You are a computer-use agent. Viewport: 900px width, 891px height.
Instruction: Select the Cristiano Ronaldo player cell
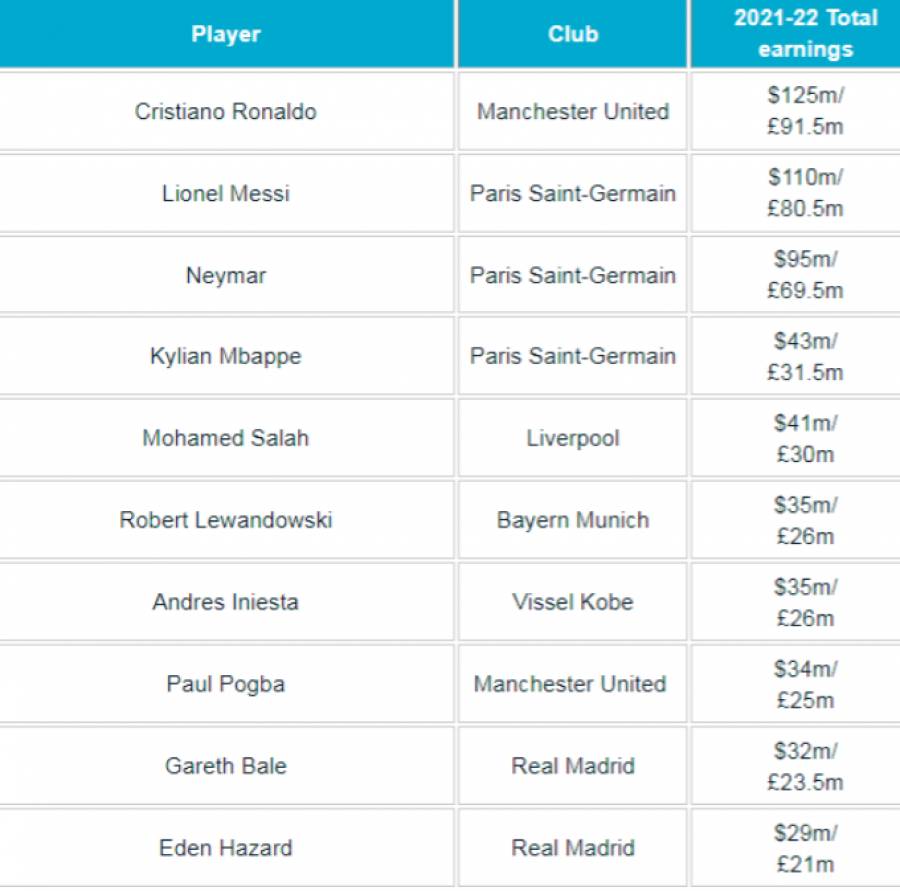(226, 111)
